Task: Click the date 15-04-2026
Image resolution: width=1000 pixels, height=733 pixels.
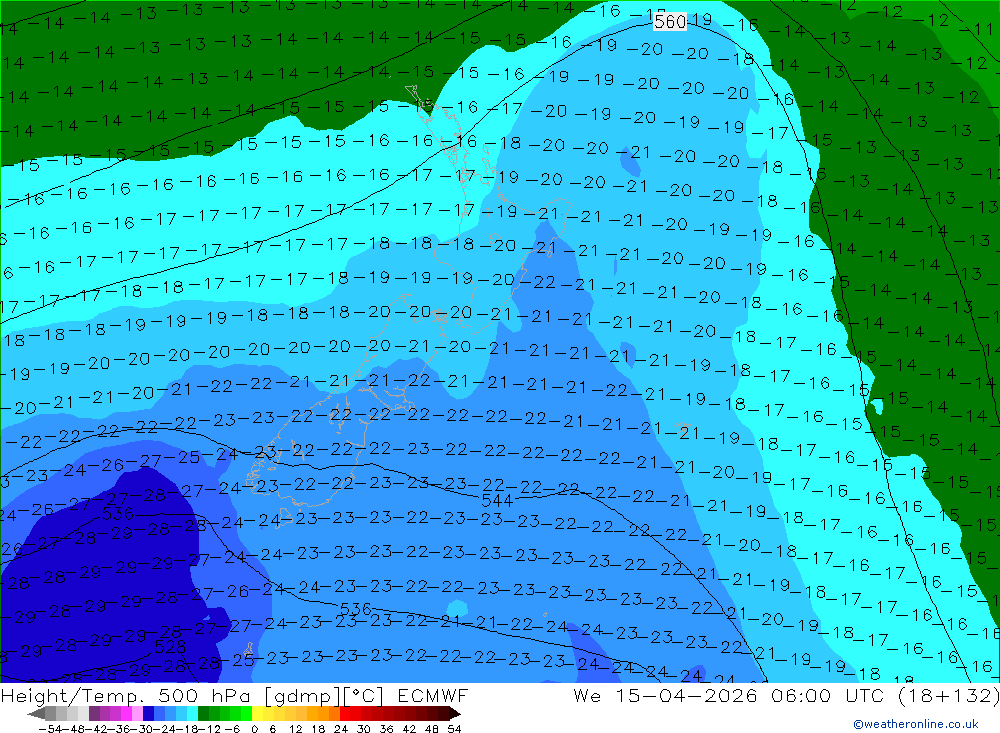Action: (x=686, y=695)
